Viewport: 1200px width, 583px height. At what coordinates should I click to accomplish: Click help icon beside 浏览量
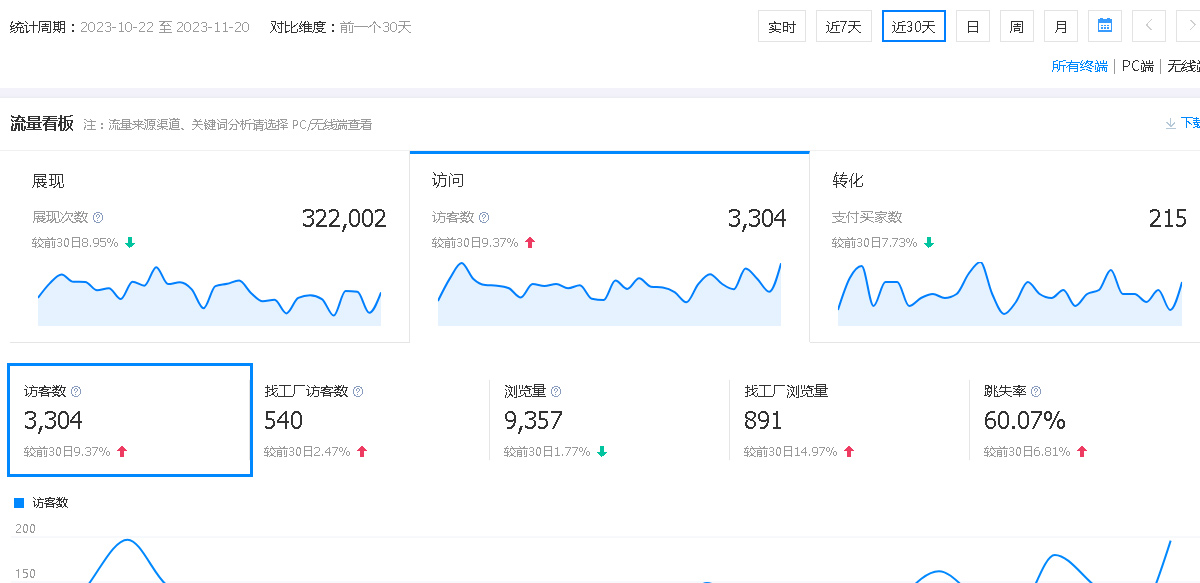556,392
